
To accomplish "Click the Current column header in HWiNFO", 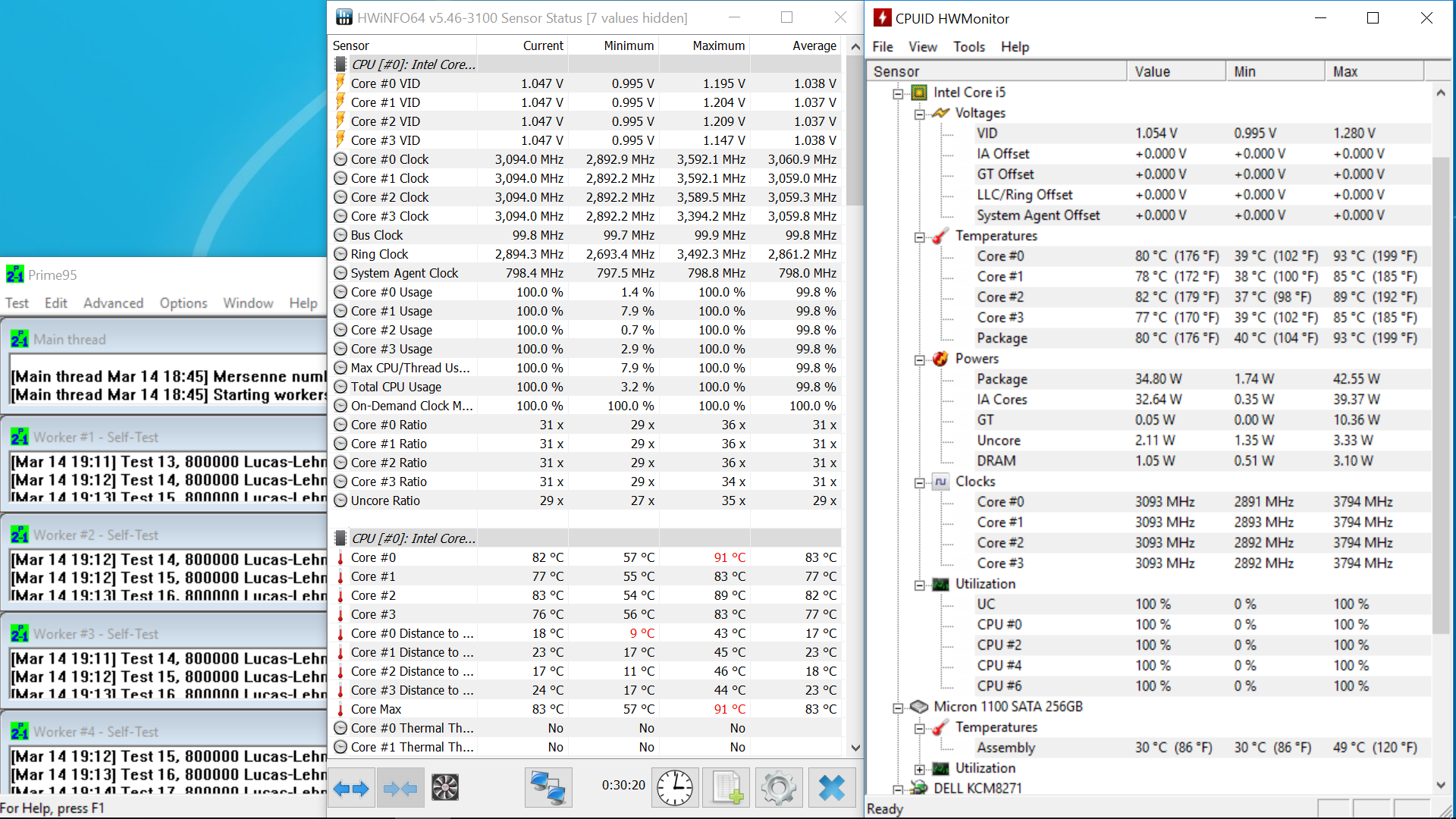I will [x=522, y=45].
